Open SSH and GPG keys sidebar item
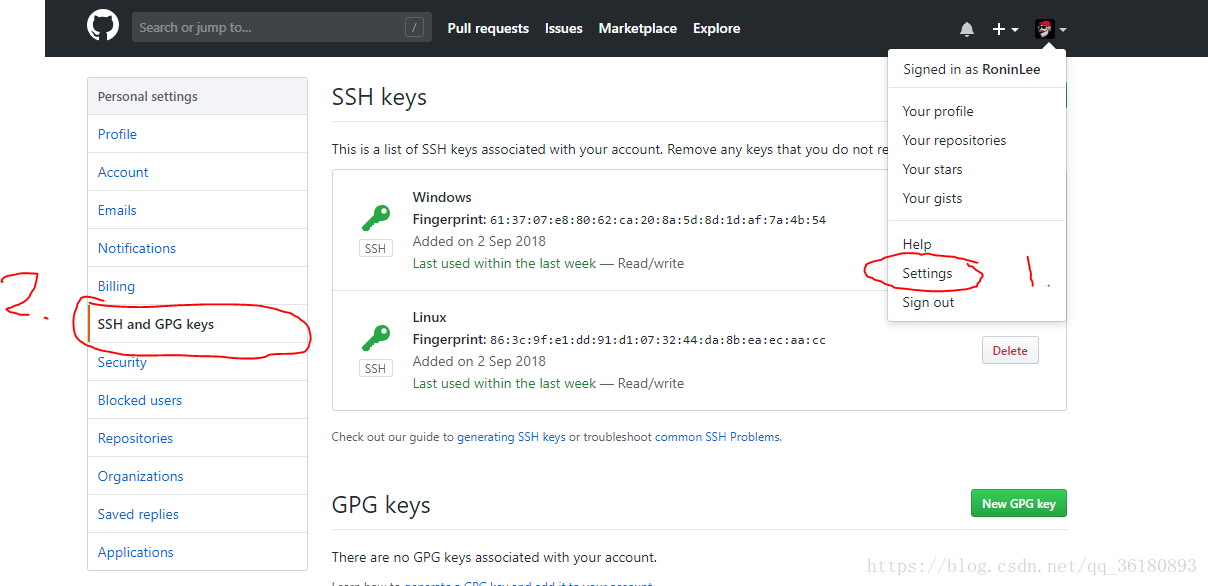This screenshot has width=1208, height=586. (x=197, y=324)
